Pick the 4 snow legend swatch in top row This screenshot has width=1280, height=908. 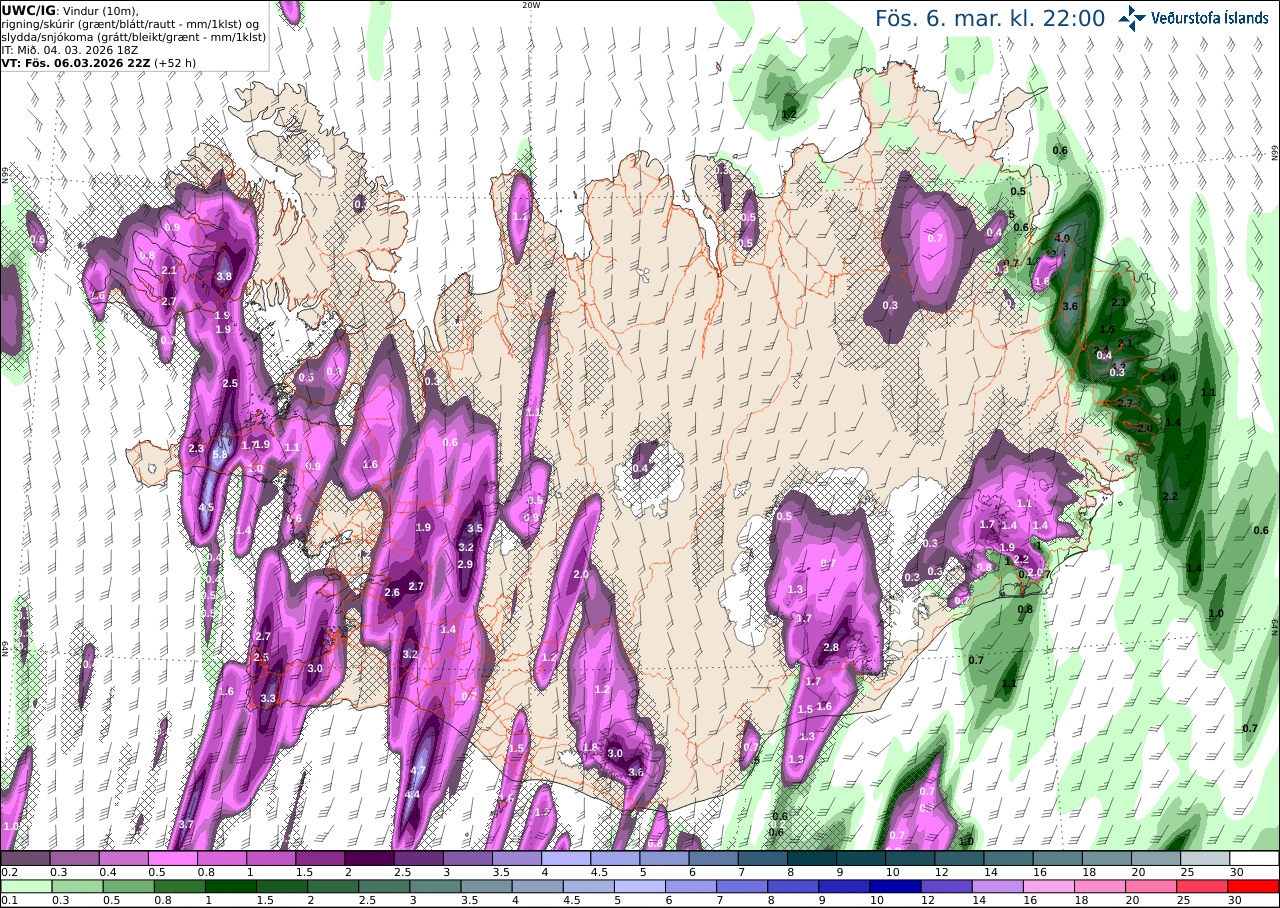tap(566, 858)
